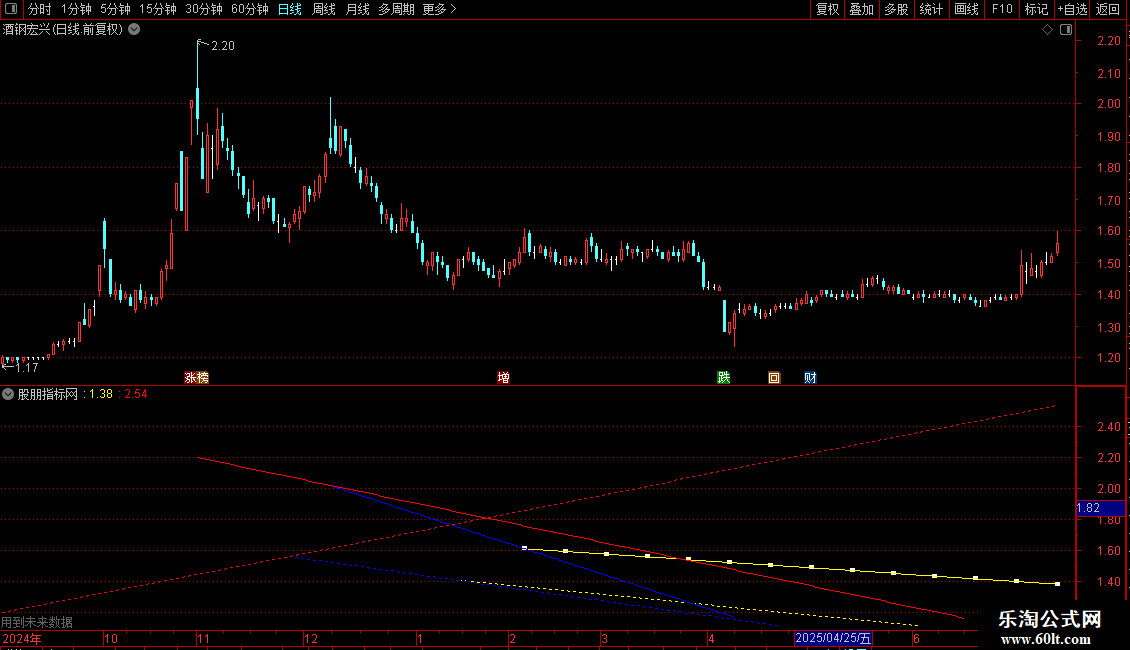Click the 2024年 label on time axis

tap(22, 638)
